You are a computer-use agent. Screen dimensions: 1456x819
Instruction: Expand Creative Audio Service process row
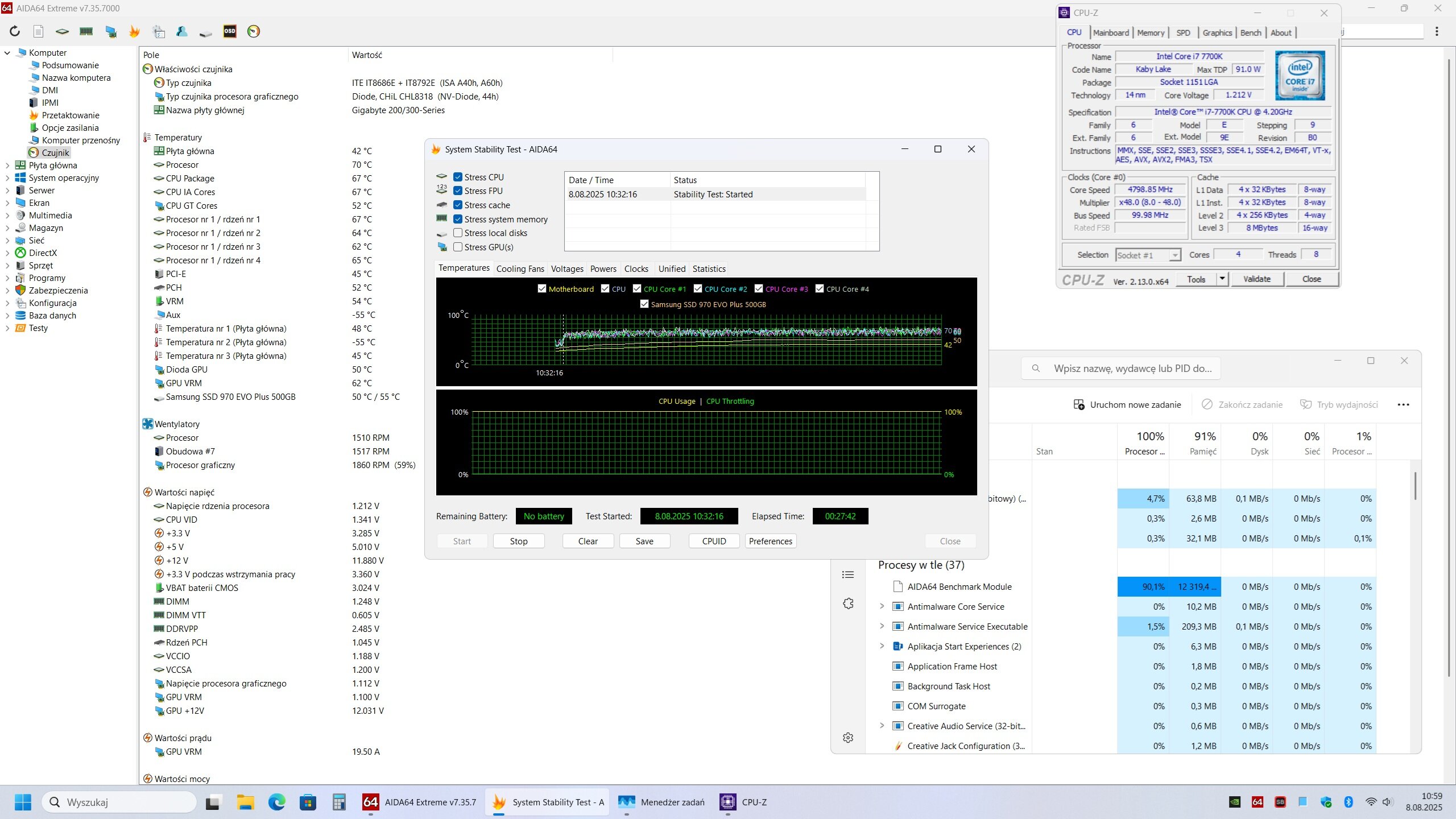(882, 726)
